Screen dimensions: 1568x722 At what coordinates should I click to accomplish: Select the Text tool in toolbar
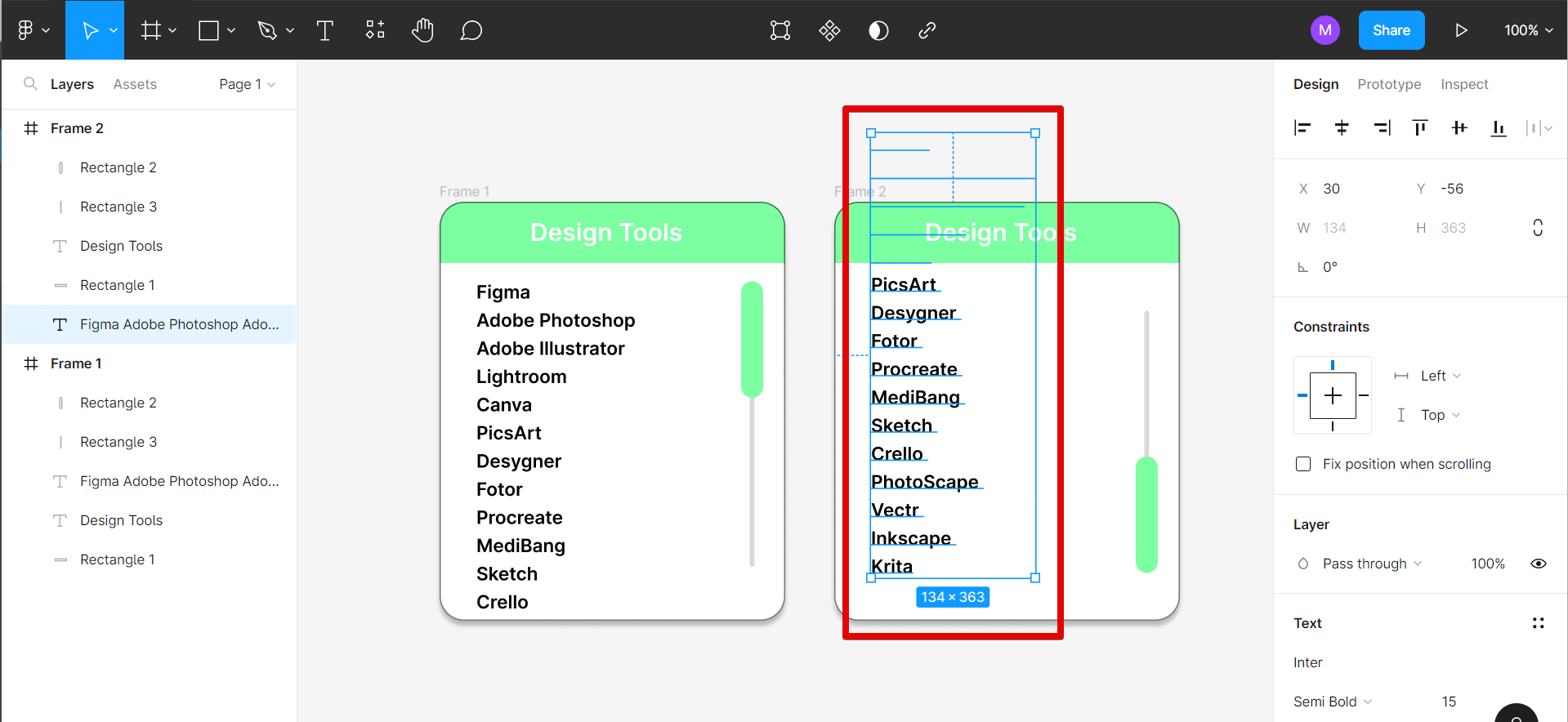[324, 31]
